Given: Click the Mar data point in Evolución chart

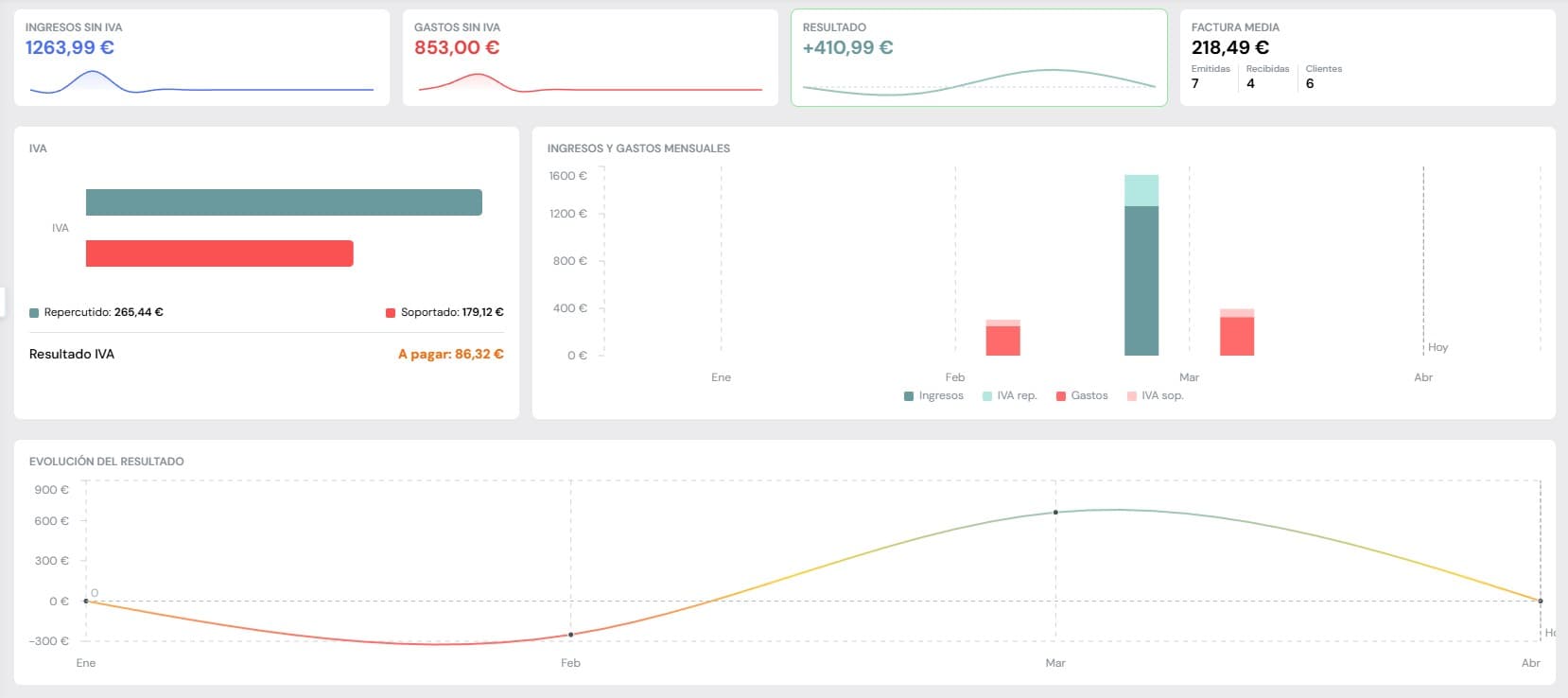Looking at the screenshot, I should (1055, 513).
